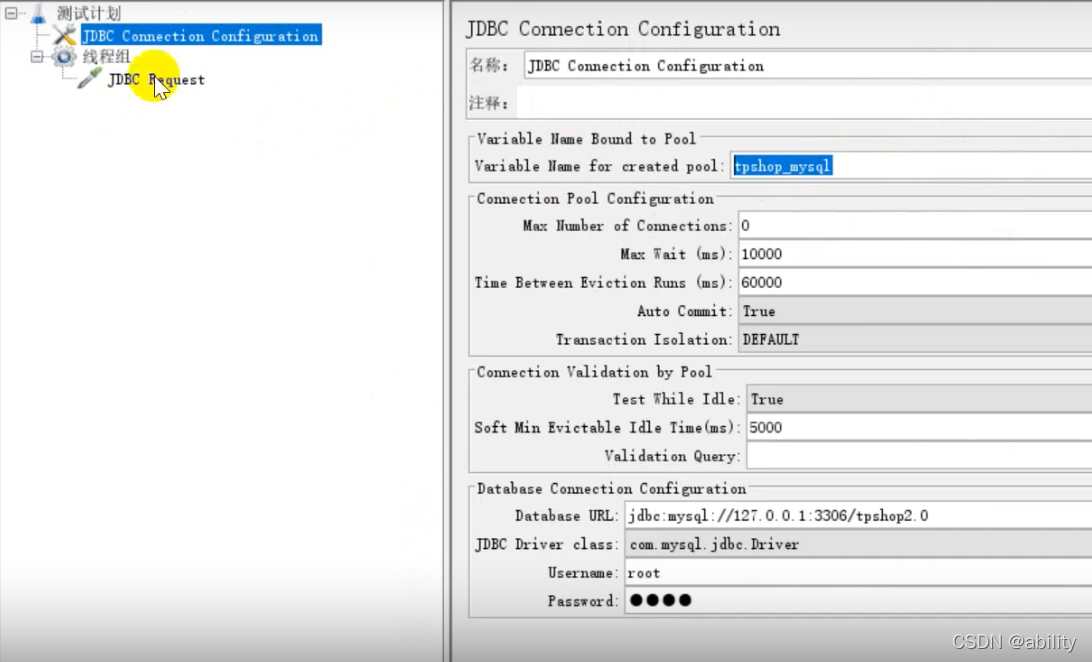Viewport: 1092px width, 662px height.
Task: Click the Password field
Action: [x=858, y=601]
